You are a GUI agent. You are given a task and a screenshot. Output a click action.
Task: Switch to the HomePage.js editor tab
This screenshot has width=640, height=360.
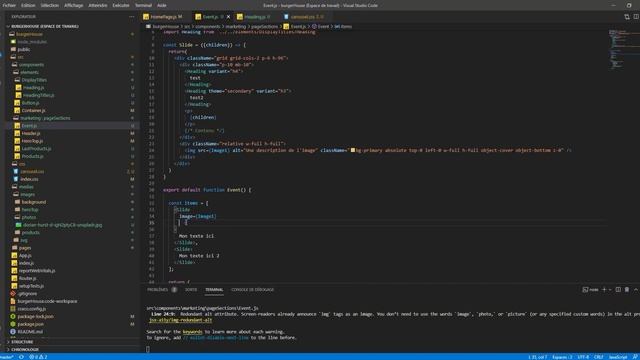(x=163, y=17)
